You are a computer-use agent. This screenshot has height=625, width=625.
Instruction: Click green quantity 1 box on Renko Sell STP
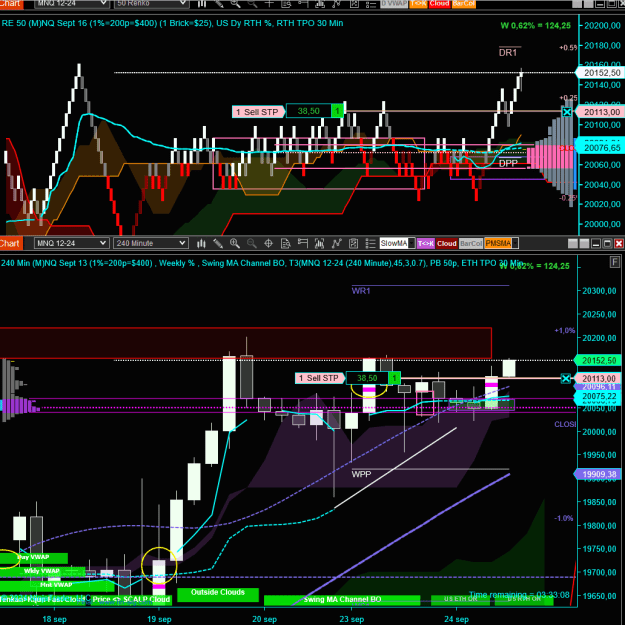[x=337, y=111]
